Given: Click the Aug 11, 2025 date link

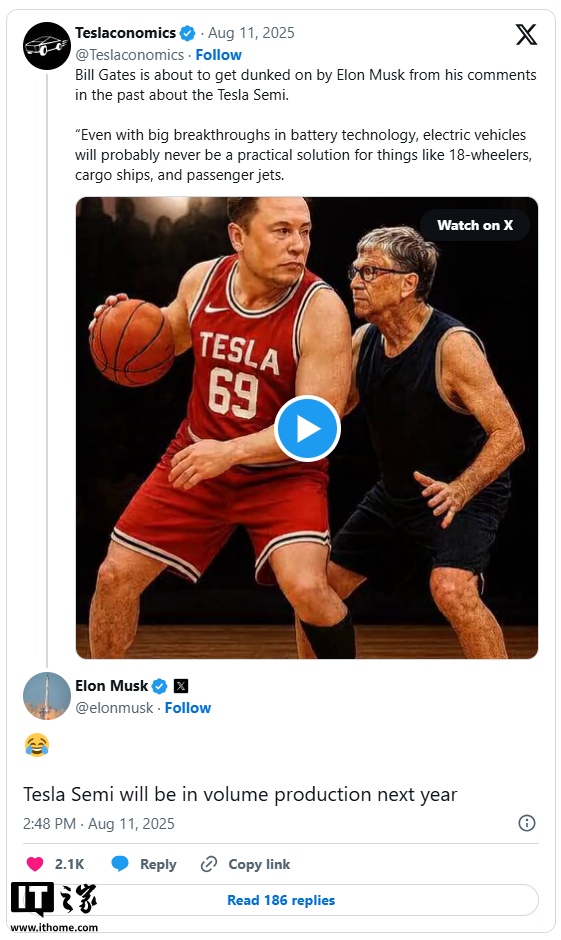Looking at the screenshot, I should click(x=251, y=33).
